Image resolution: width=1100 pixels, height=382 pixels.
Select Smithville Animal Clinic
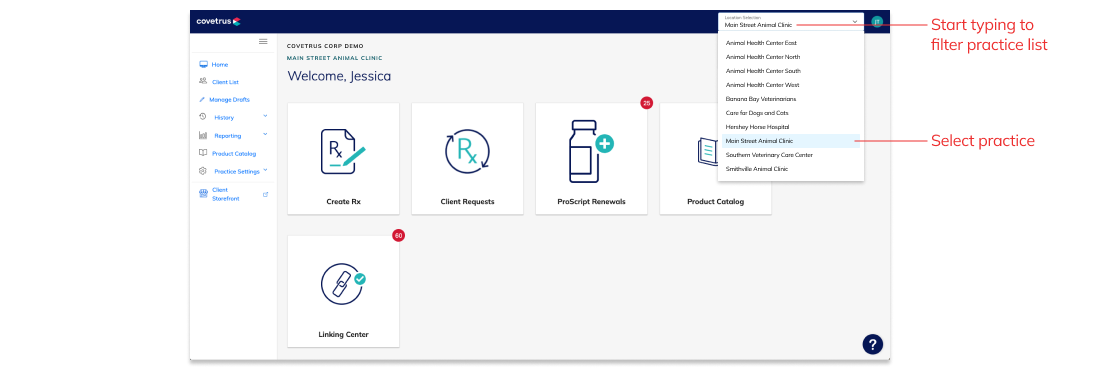click(791, 169)
